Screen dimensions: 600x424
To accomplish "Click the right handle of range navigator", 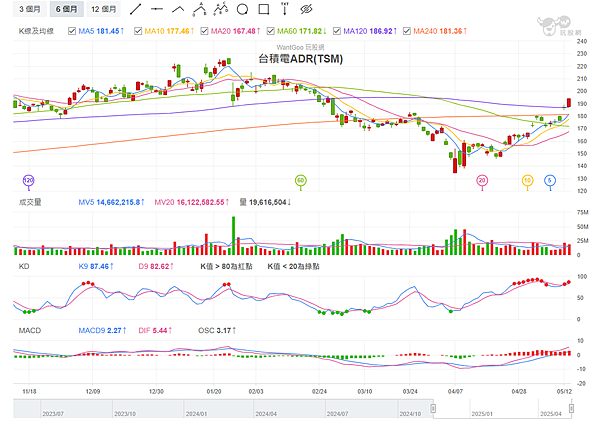I will pos(571,408).
